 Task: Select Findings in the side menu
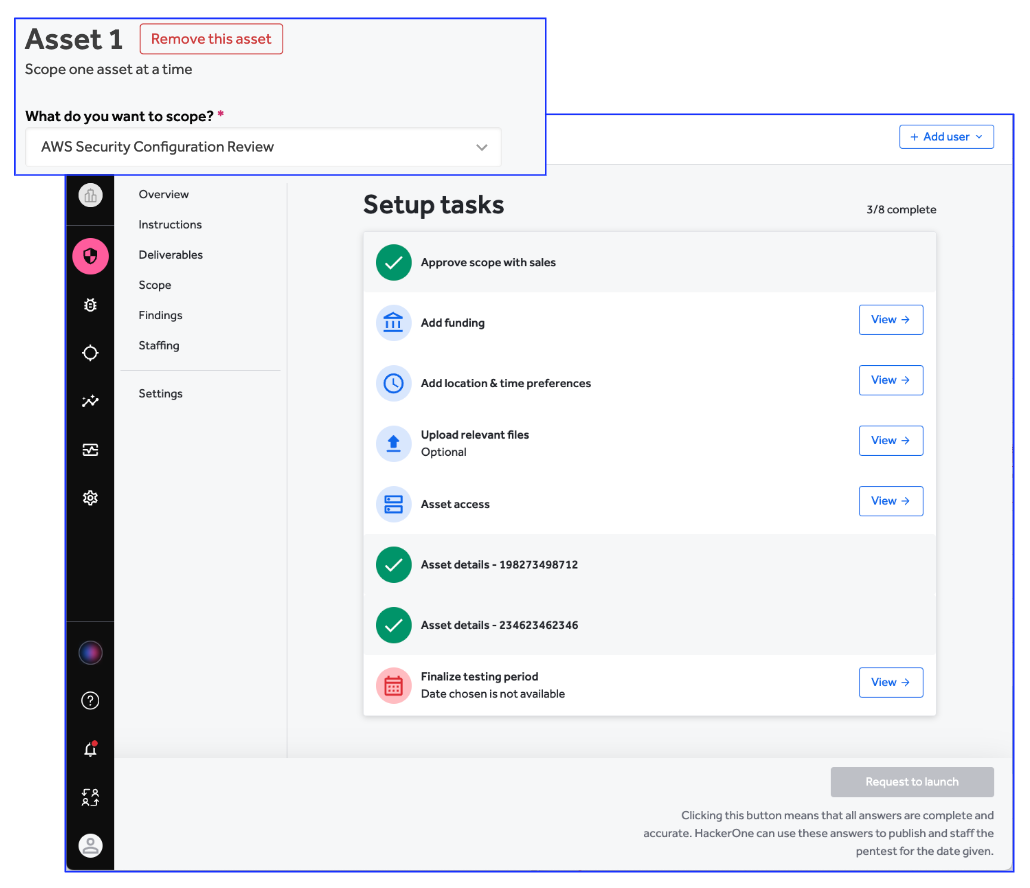(x=161, y=315)
